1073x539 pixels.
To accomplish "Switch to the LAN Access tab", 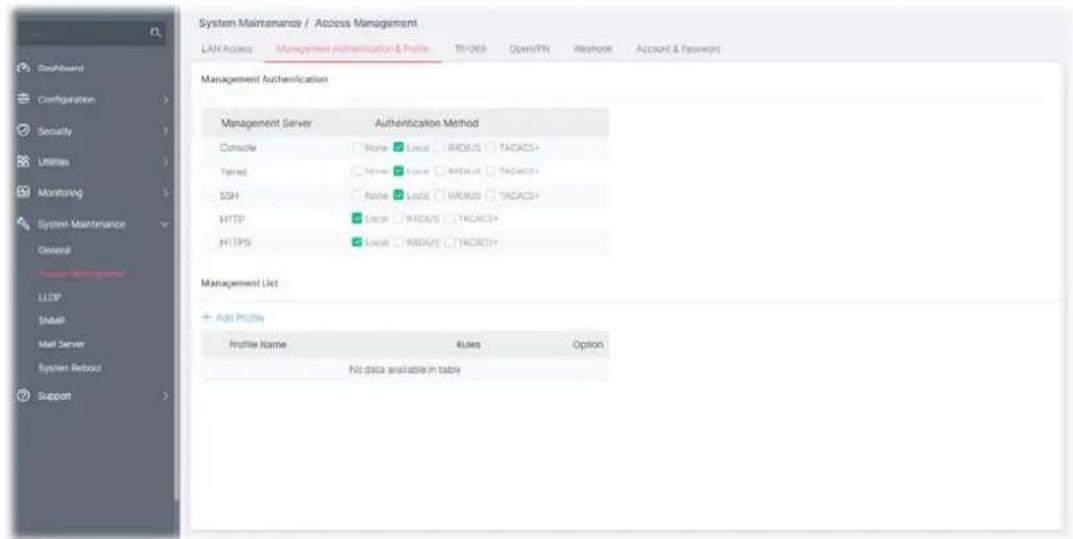I will tap(227, 49).
